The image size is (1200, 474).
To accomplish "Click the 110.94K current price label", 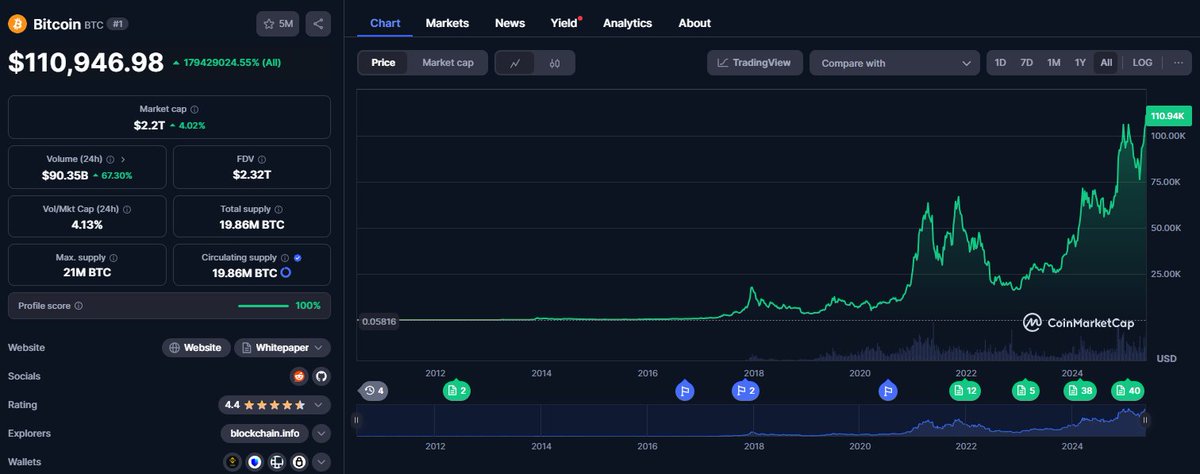I will pyautogui.click(x=1167, y=116).
